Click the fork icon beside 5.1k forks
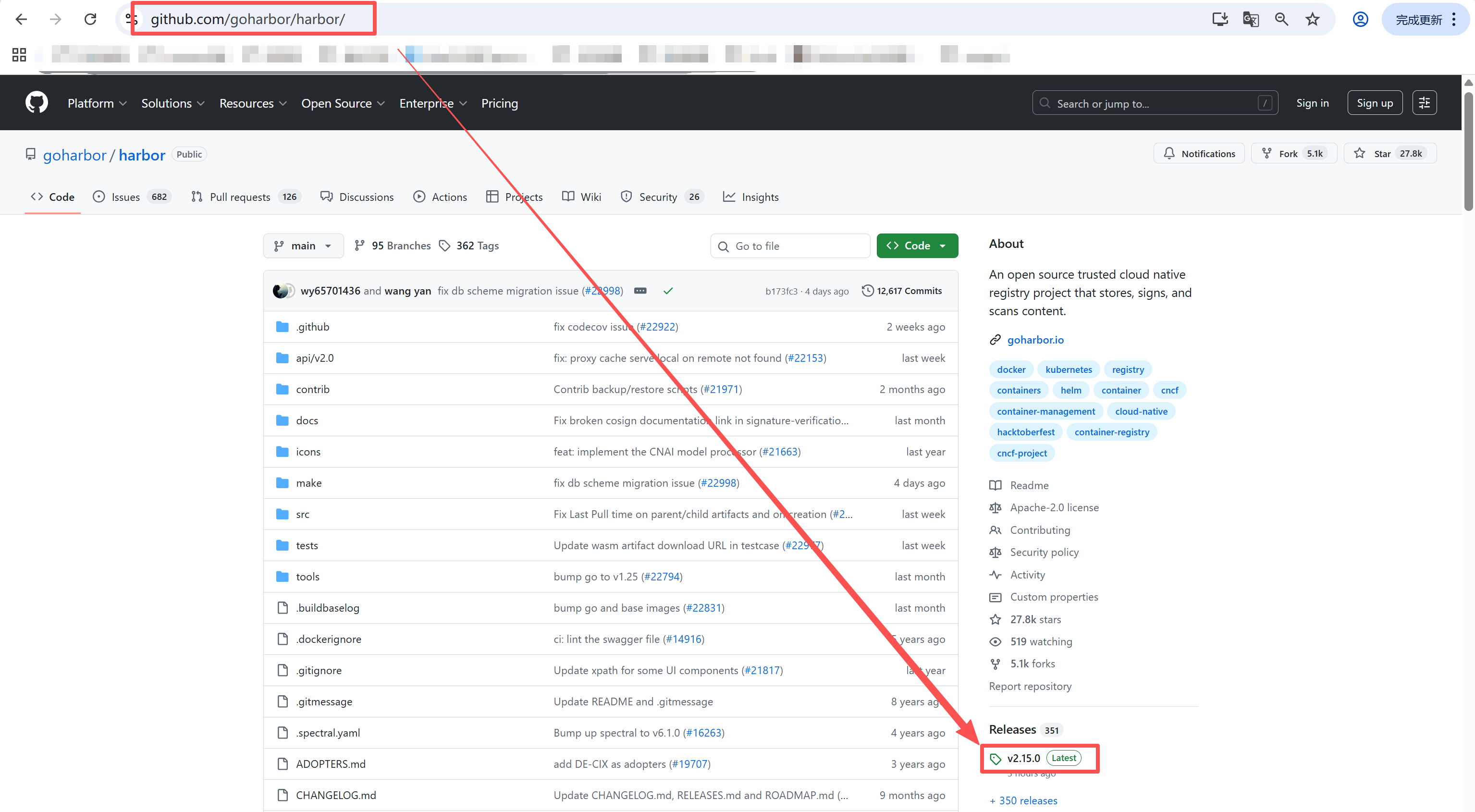 [995, 664]
